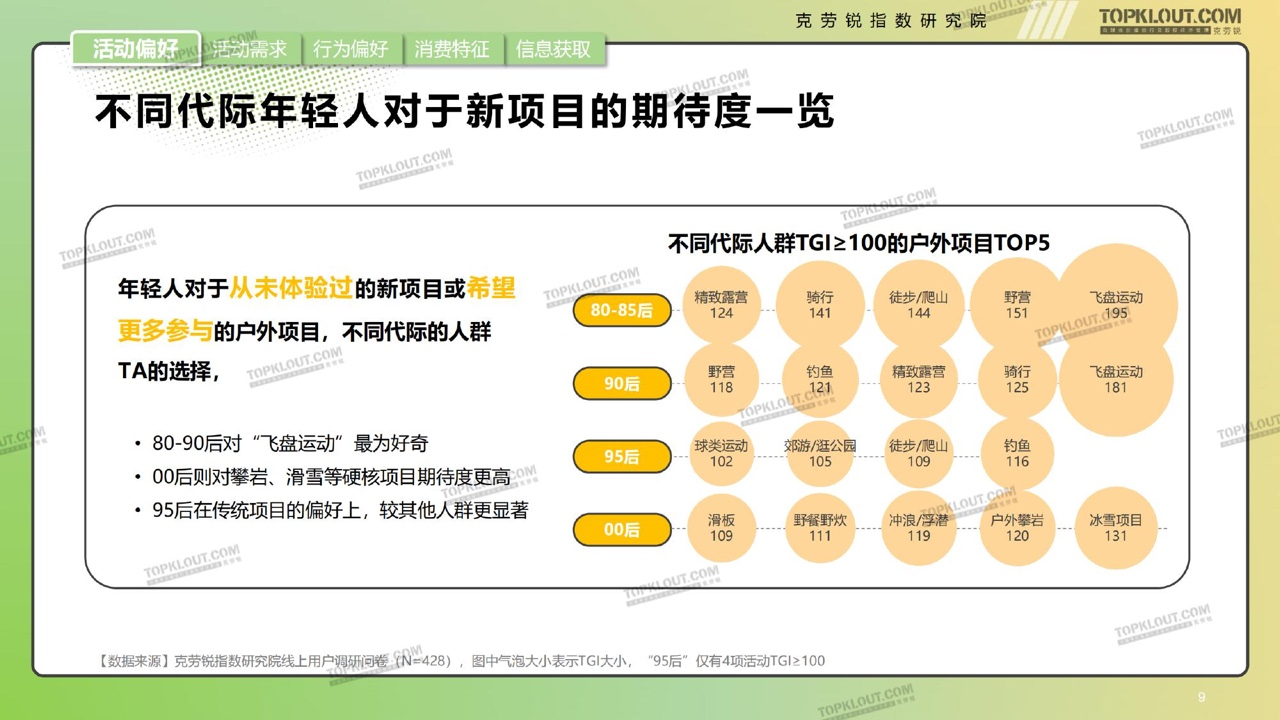The height and width of the screenshot is (720, 1280).
Task: Select the 钓鱼 121 bubble
Action: click(820, 379)
